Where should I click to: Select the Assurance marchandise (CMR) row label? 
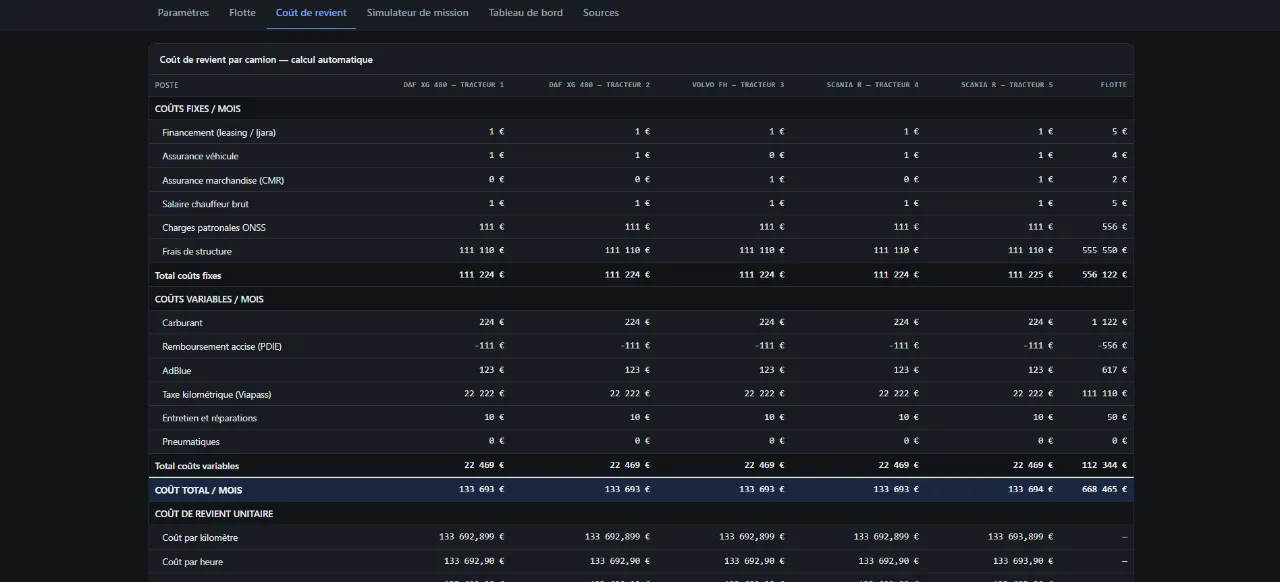coord(223,180)
